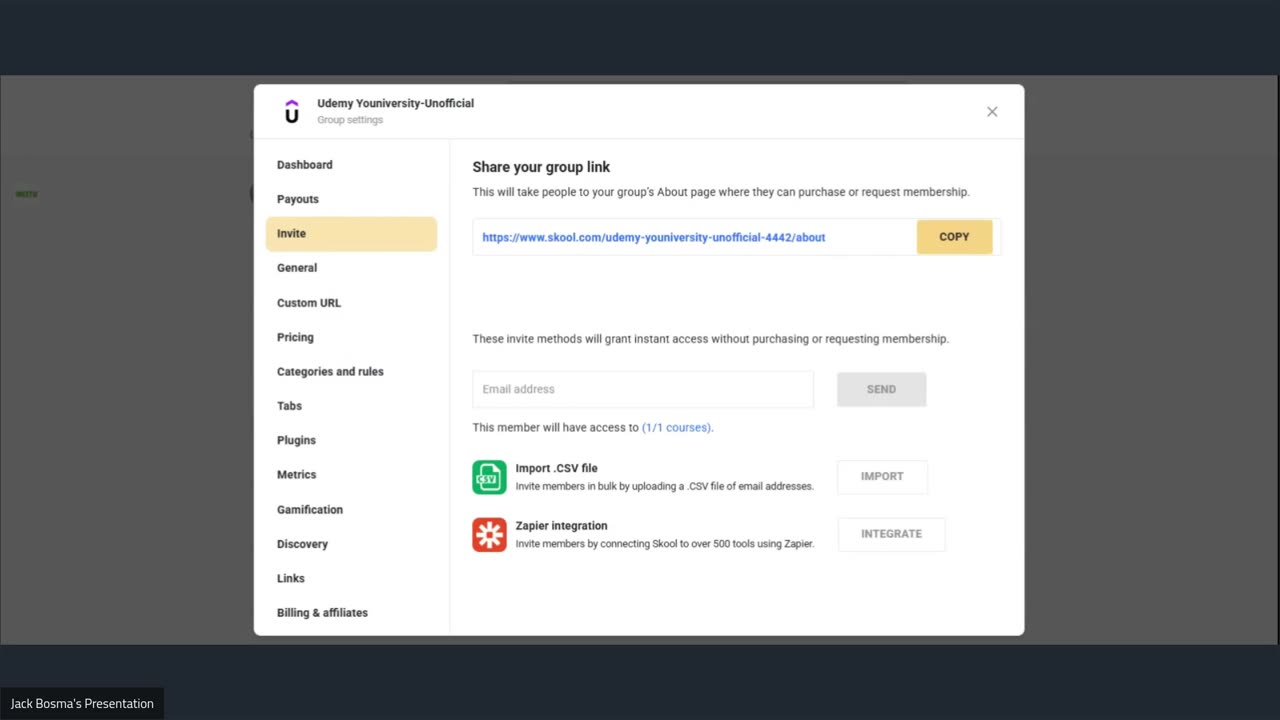Click the green CSV file icon
This screenshot has height=720, width=1280.
pyautogui.click(x=490, y=477)
